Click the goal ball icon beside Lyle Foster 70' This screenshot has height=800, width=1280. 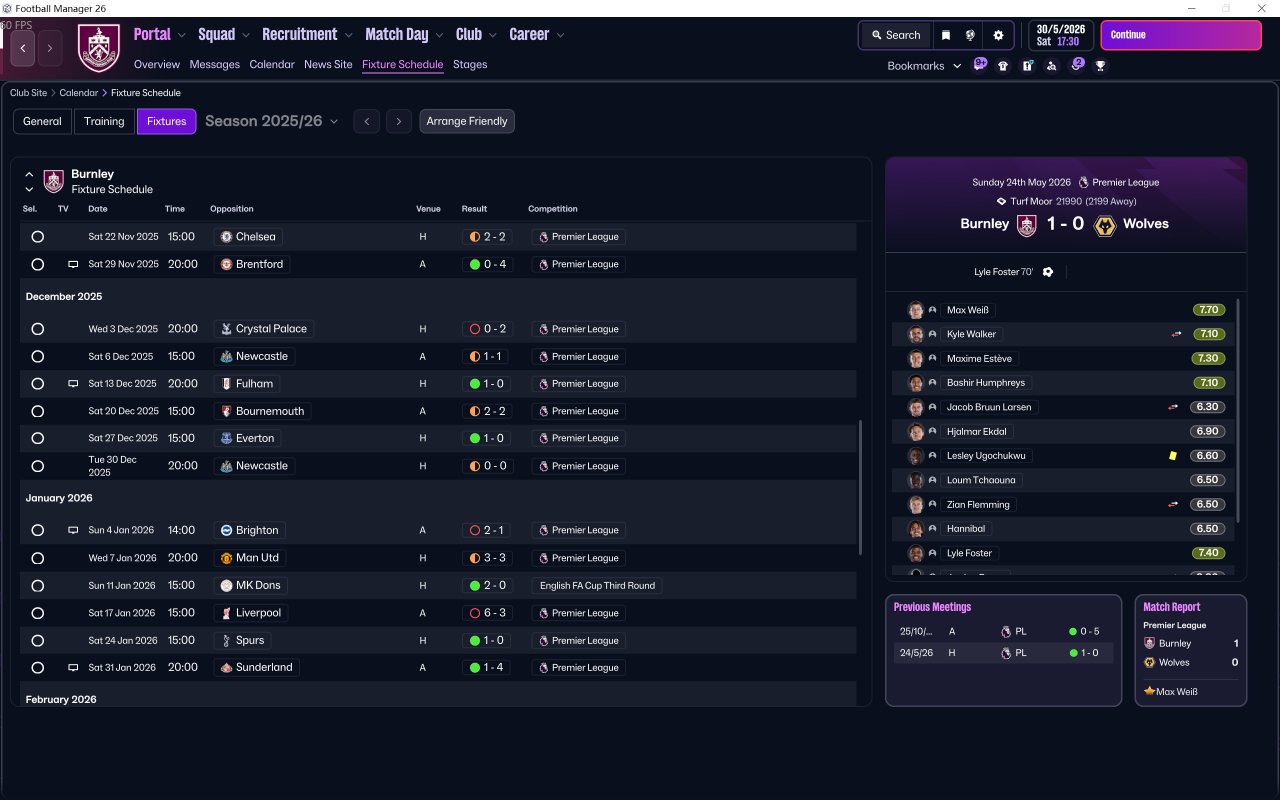1048,272
